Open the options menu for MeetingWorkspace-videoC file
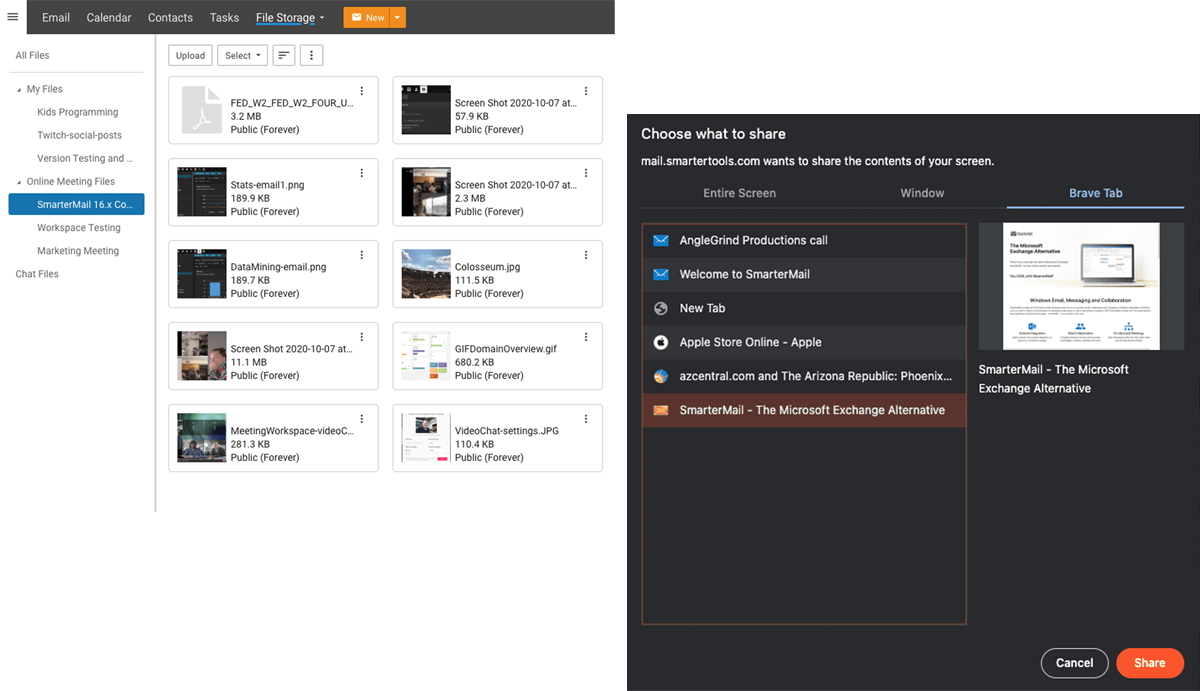Viewport: 1200px width, 691px height. click(x=362, y=419)
